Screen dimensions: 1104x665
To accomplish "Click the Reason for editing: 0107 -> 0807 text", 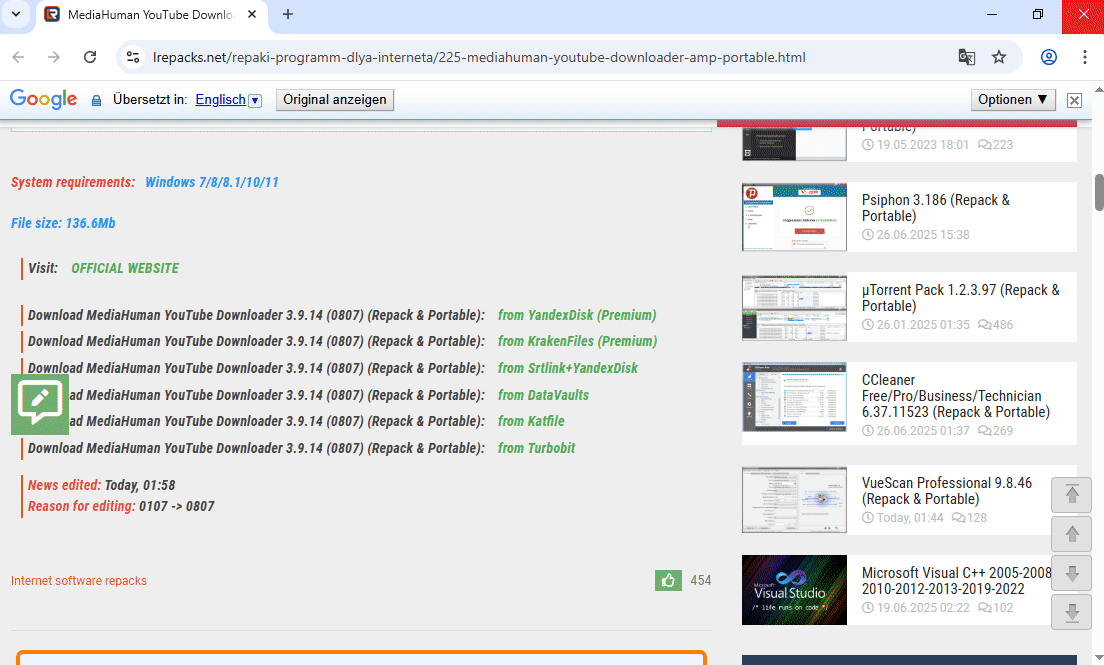I will [x=121, y=506].
